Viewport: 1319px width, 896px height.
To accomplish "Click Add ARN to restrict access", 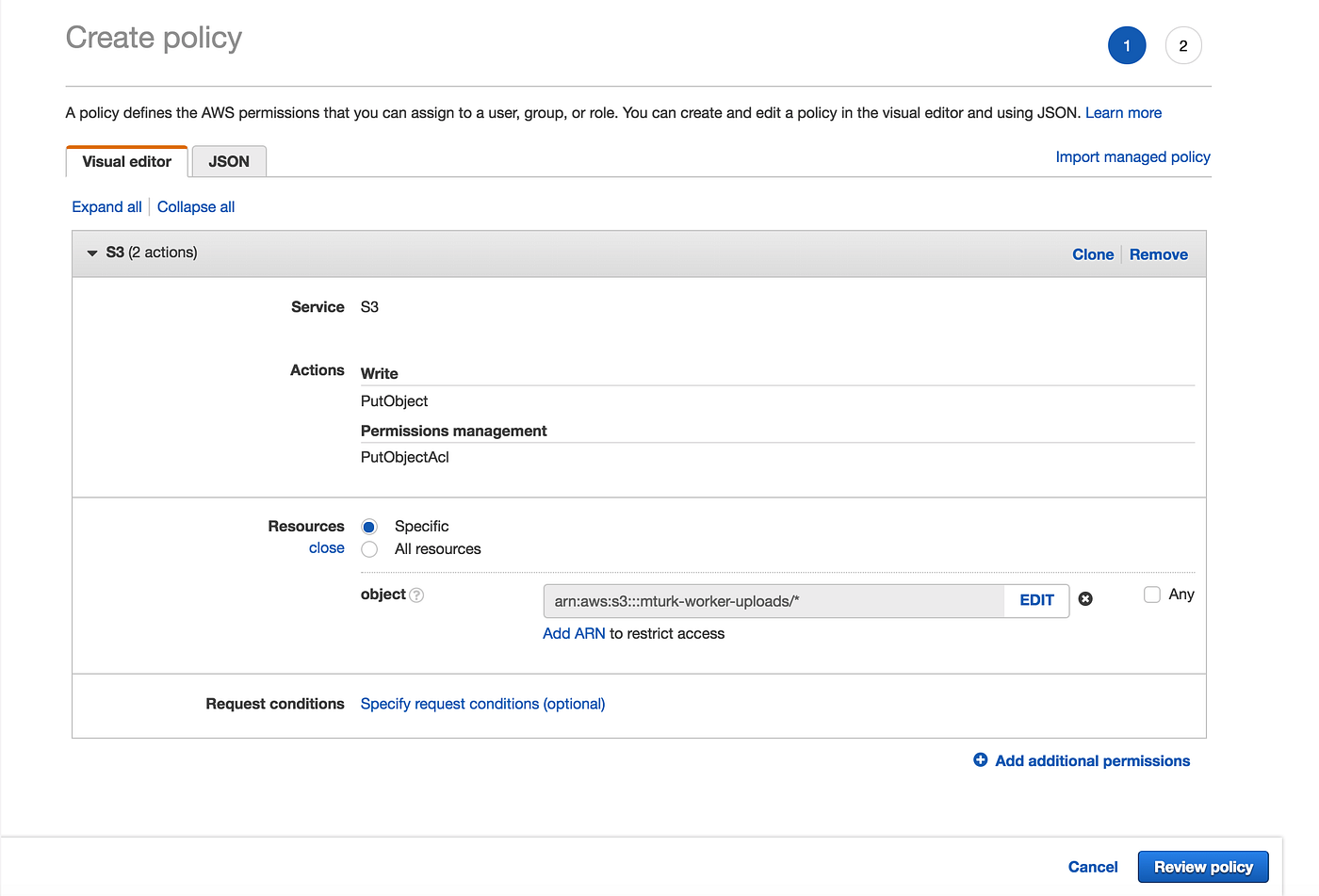I will click(x=574, y=634).
